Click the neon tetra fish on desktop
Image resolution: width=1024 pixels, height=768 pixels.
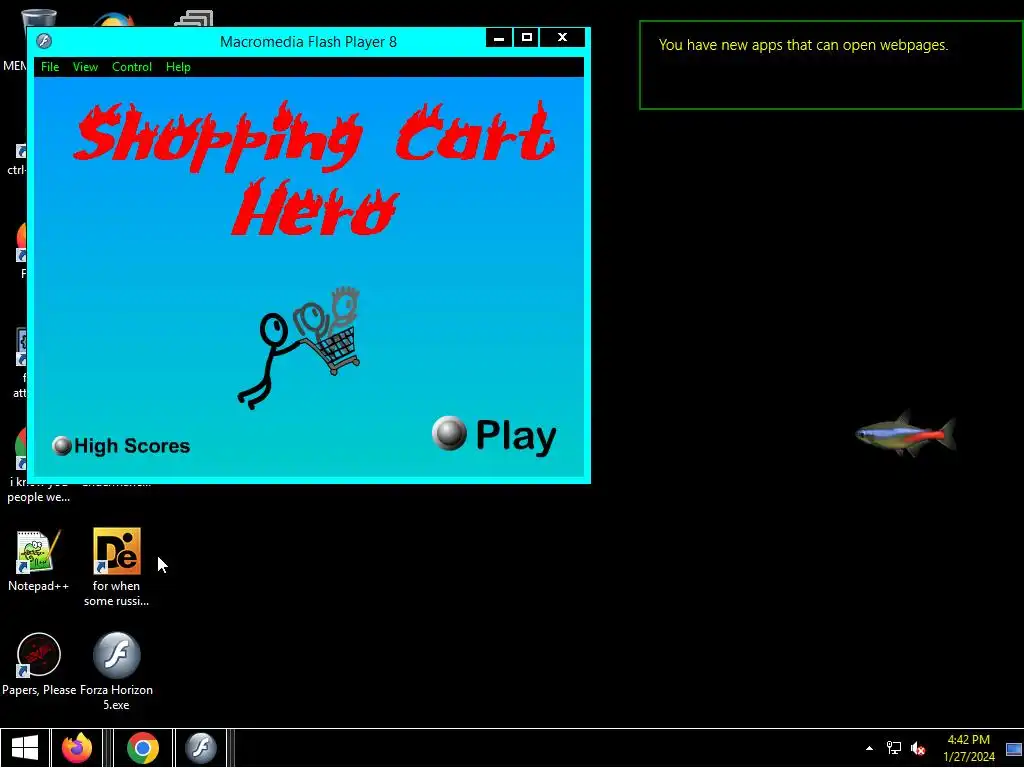[906, 434]
